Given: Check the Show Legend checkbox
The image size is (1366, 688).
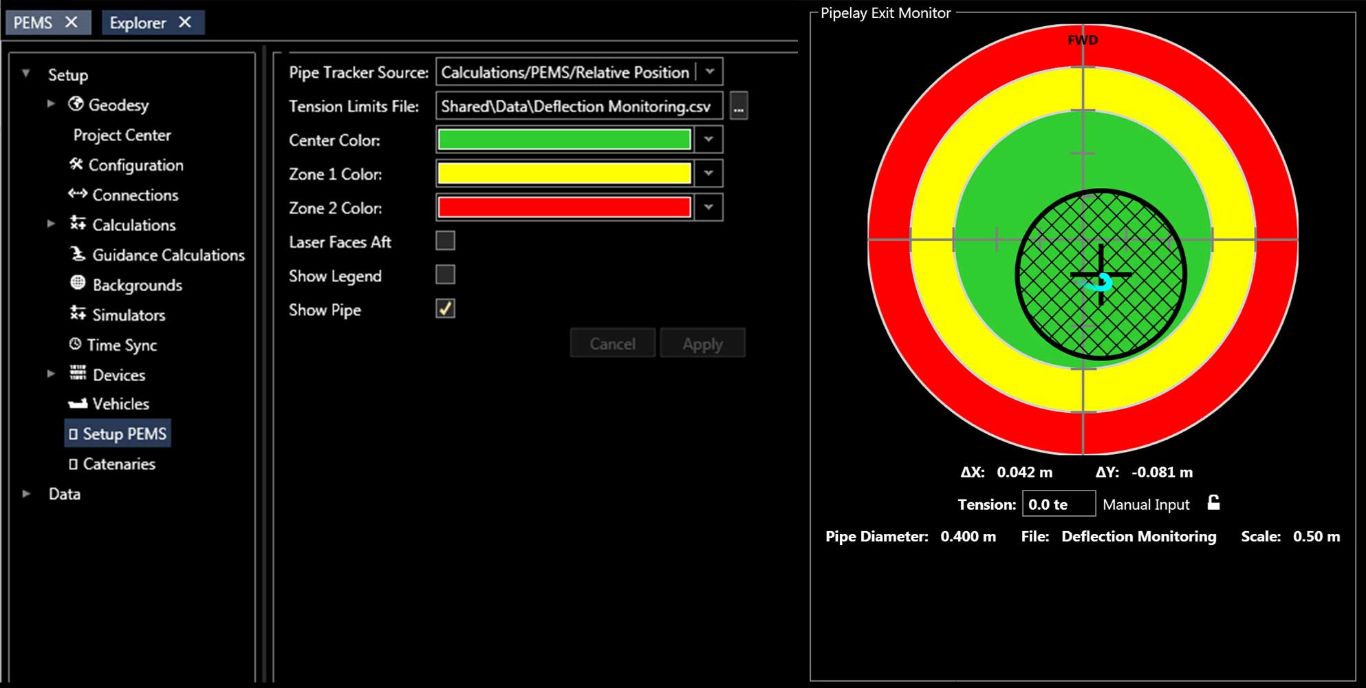Looking at the screenshot, I should point(446,275).
